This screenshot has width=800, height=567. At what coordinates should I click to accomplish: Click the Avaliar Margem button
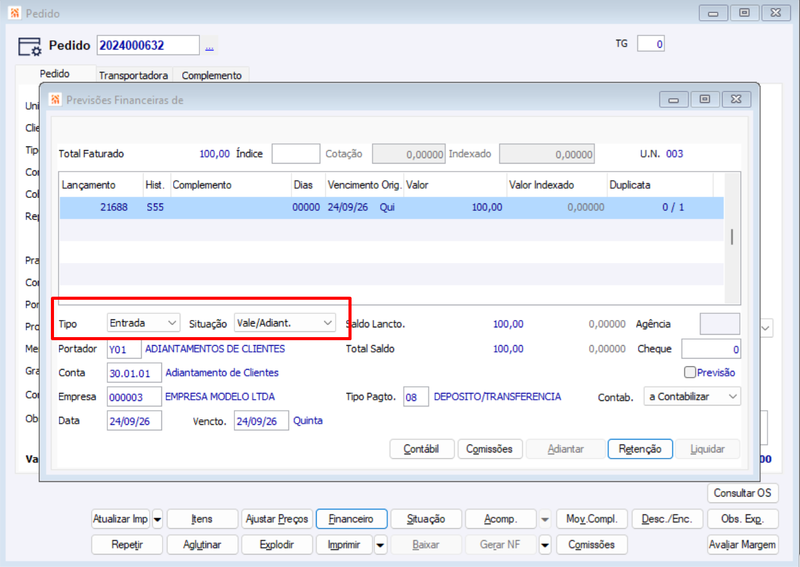tap(742, 545)
